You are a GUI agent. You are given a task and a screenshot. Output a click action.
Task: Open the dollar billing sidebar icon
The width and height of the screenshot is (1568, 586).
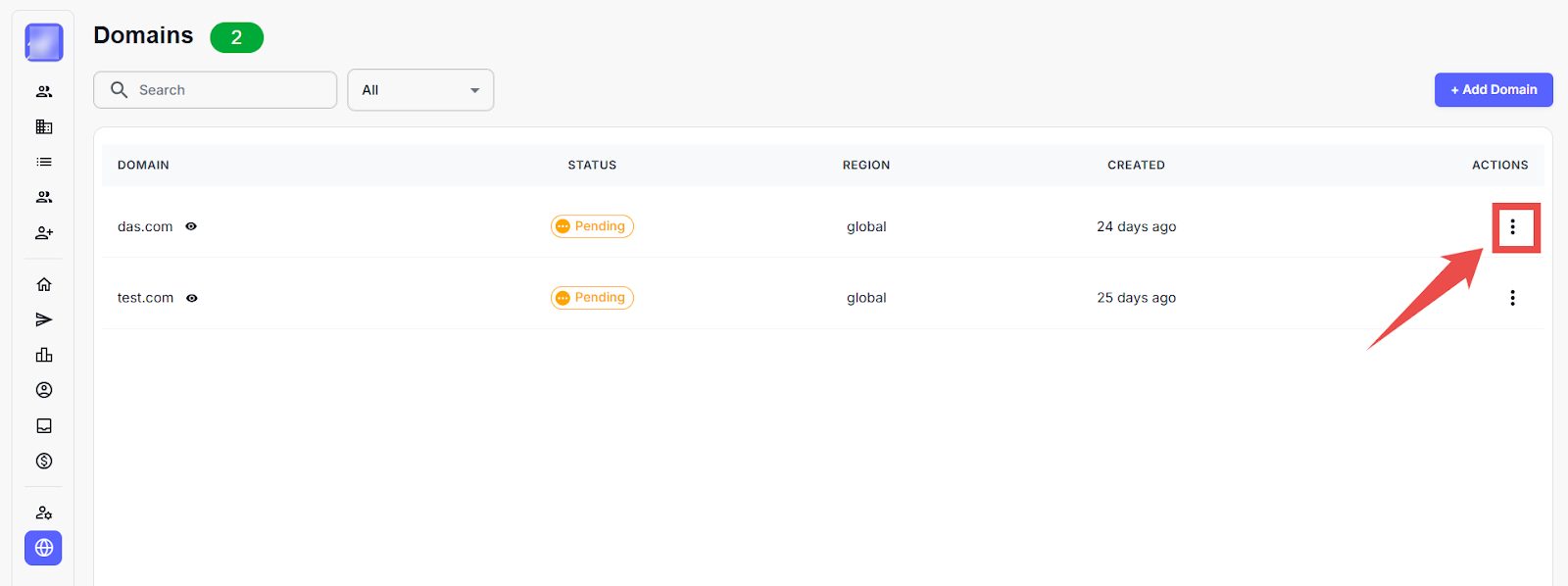pyautogui.click(x=44, y=461)
